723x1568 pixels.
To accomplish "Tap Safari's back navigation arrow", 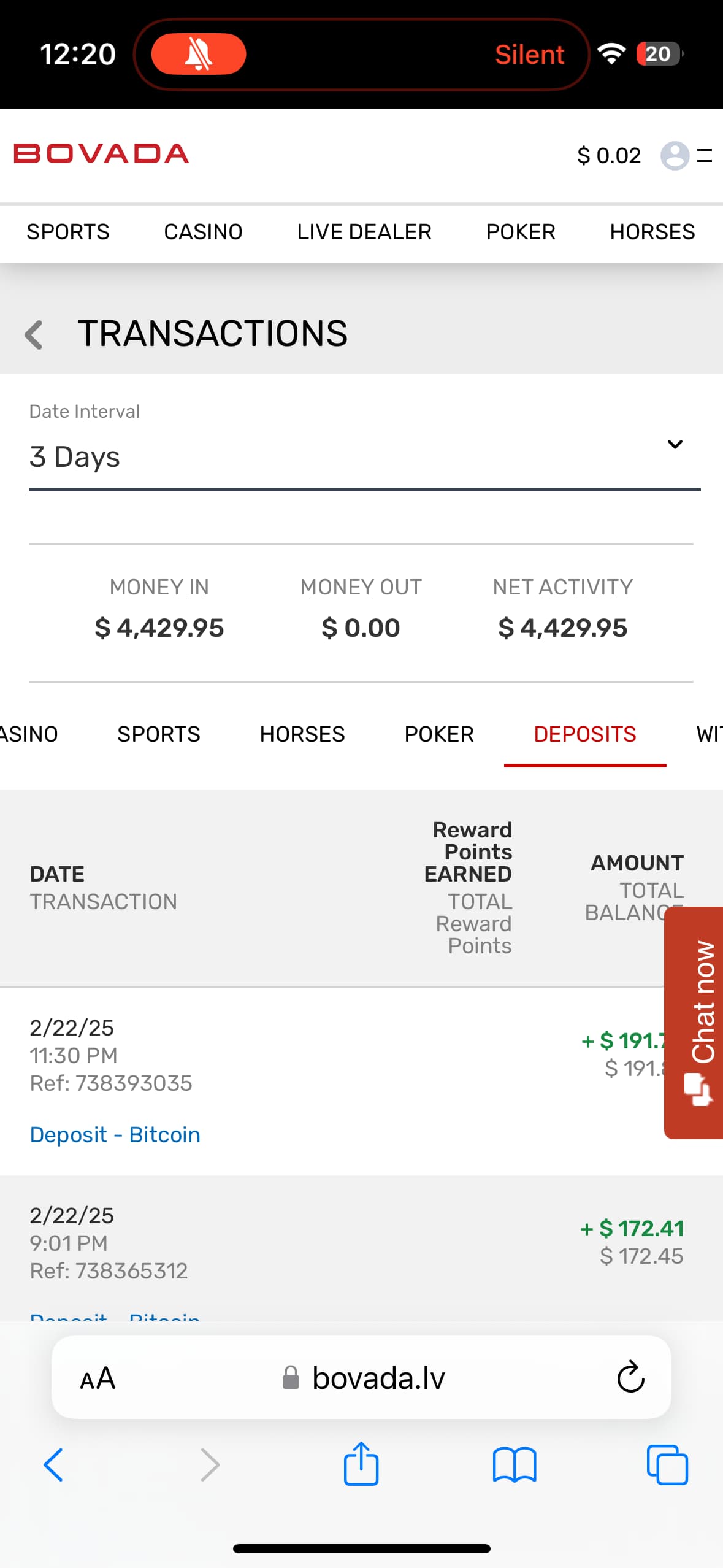I will tap(53, 1465).
